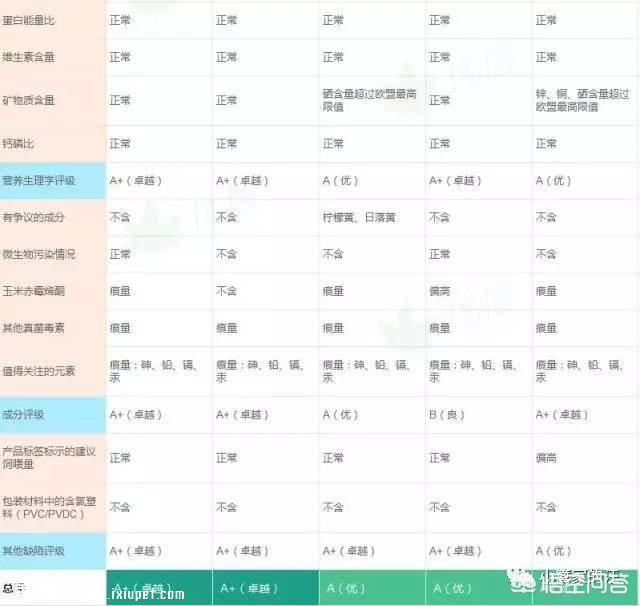Image resolution: width=640 pixels, height=606 pixels.
Task: Select the 矿物质含量 row label
Action: pyautogui.click(x=28, y=100)
